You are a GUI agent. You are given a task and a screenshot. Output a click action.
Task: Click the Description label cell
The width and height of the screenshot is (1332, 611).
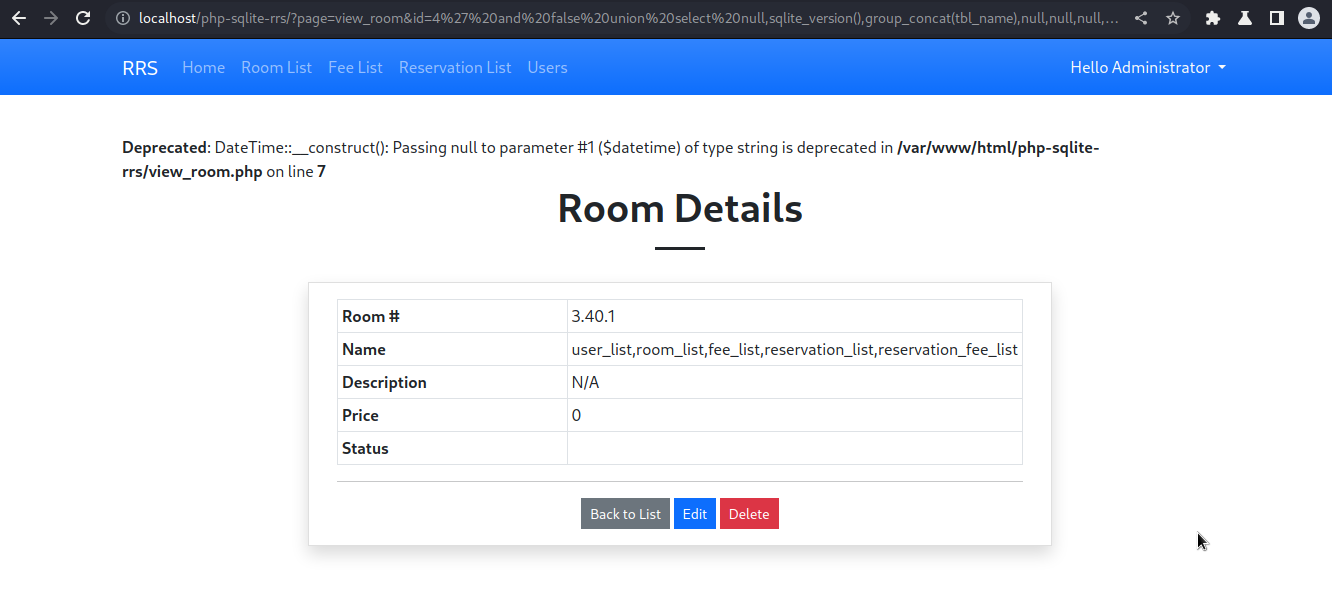(452, 382)
